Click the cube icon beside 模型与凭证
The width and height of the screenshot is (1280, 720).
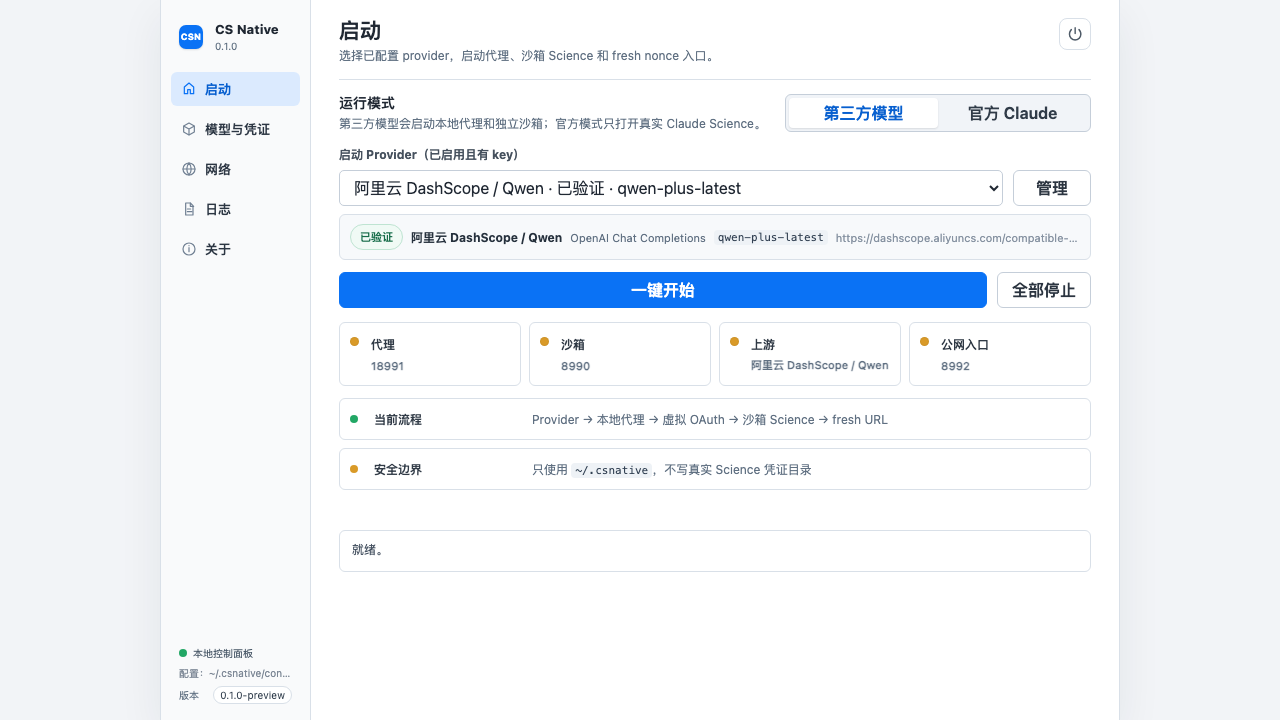(189, 129)
